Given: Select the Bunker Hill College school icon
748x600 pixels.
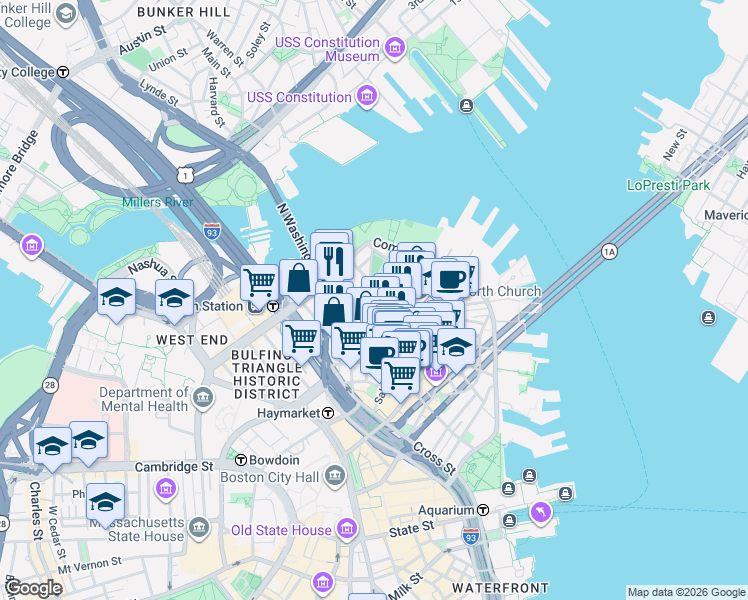Looking at the screenshot, I should coord(66,14).
